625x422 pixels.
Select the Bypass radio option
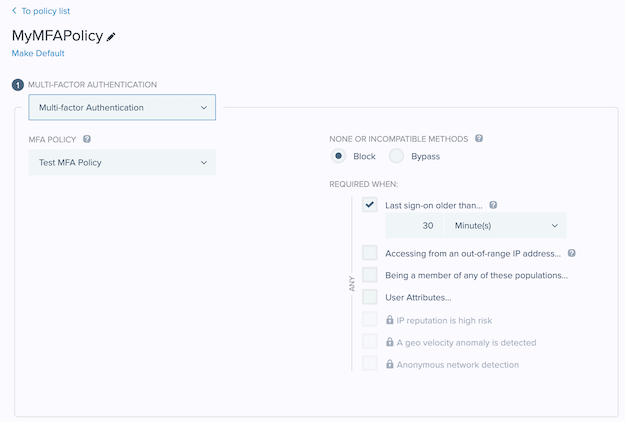click(x=396, y=156)
